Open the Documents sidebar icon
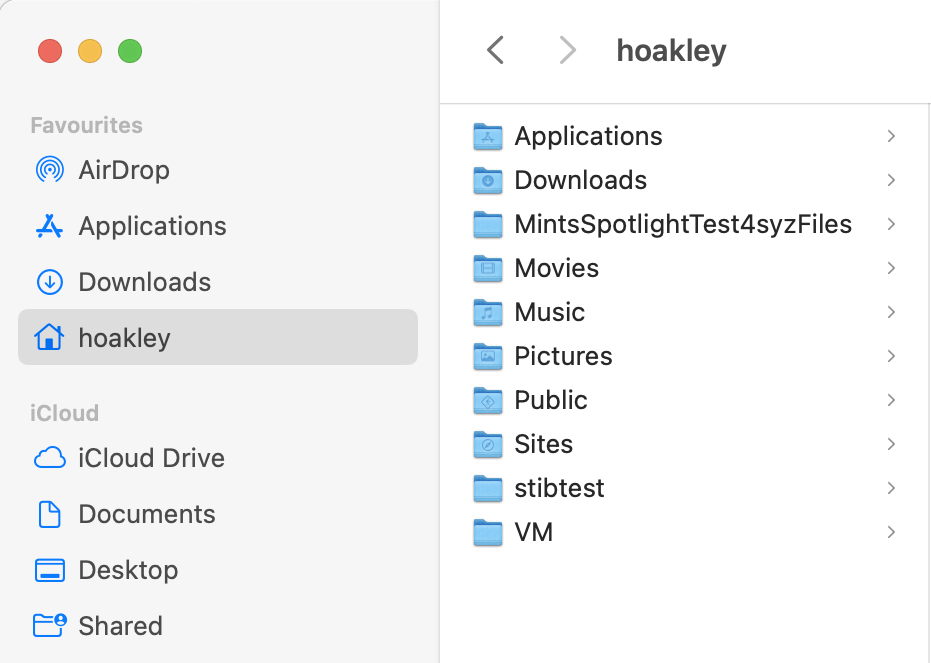Viewport: 931px width, 663px height. [x=49, y=514]
